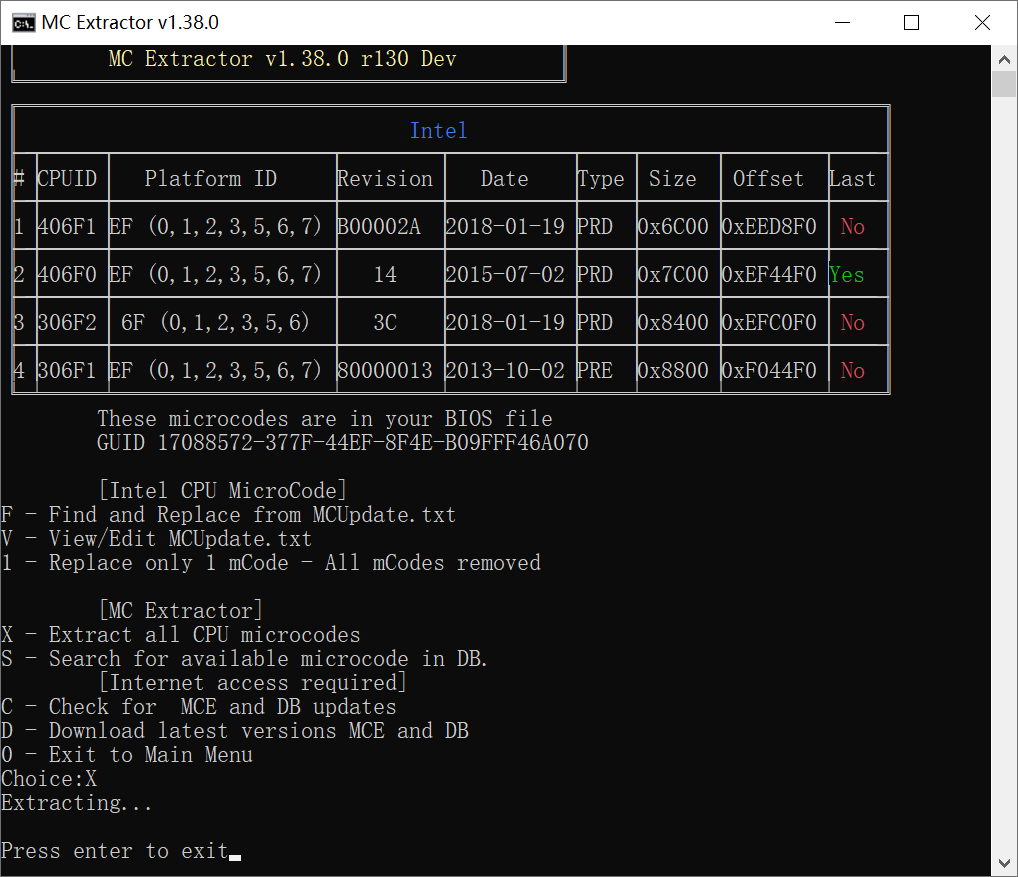
Task: Click CPUID cell 406F0
Action: (x=67, y=275)
